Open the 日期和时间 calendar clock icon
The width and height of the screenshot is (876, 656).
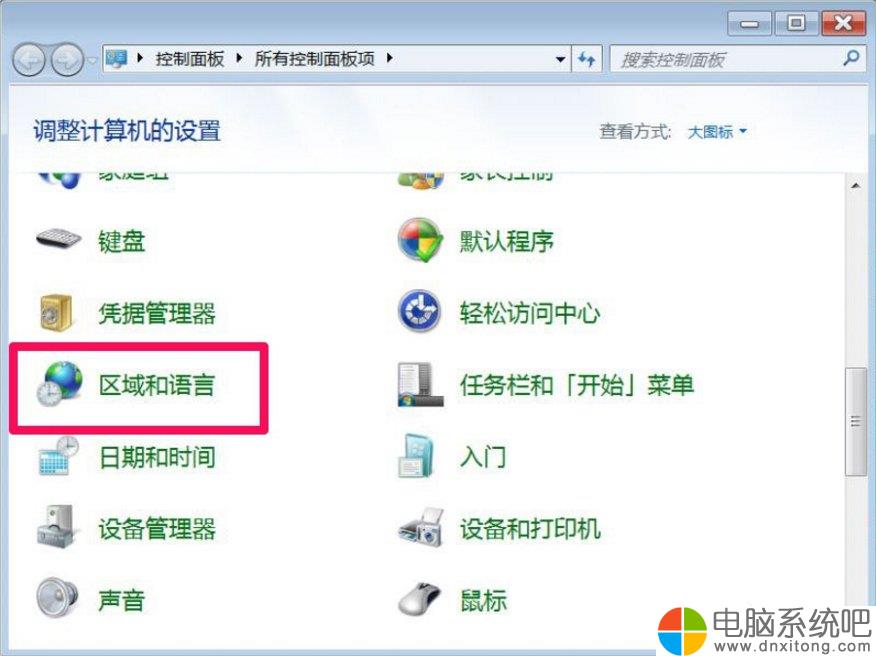pos(59,456)
